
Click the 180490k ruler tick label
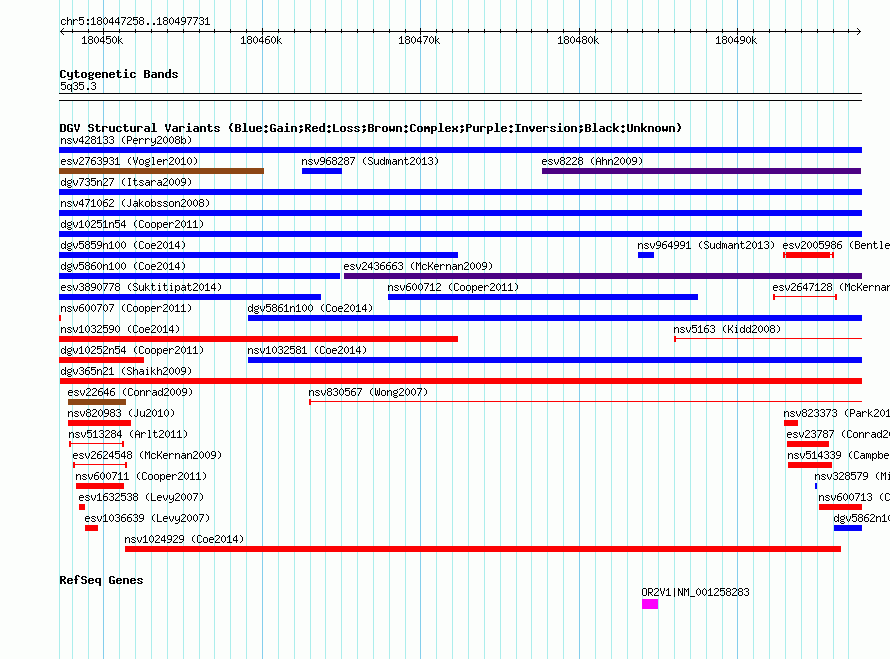pyautogui.click(x=736, y=40)
